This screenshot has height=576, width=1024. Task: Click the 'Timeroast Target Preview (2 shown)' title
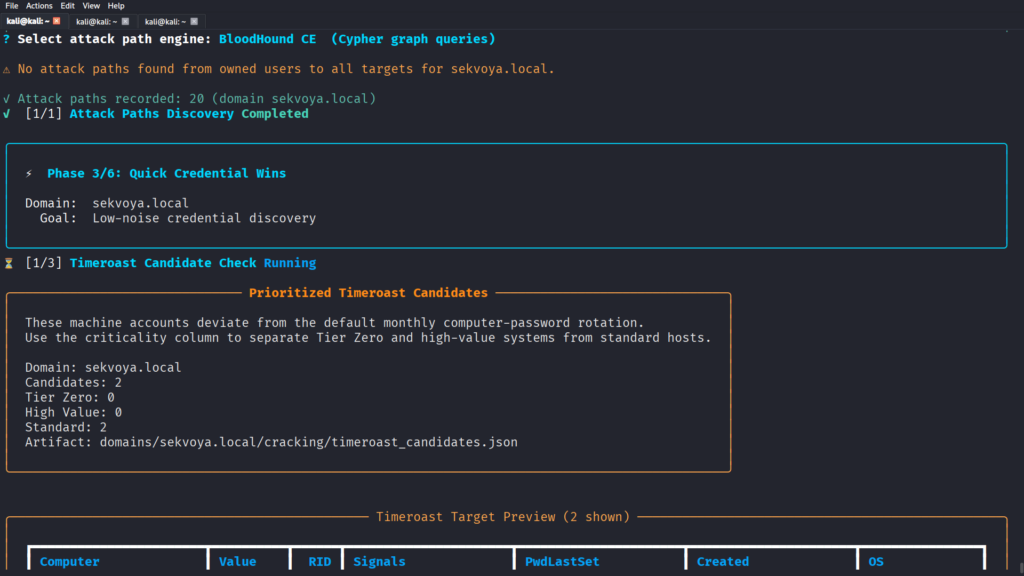click(503, 517)
